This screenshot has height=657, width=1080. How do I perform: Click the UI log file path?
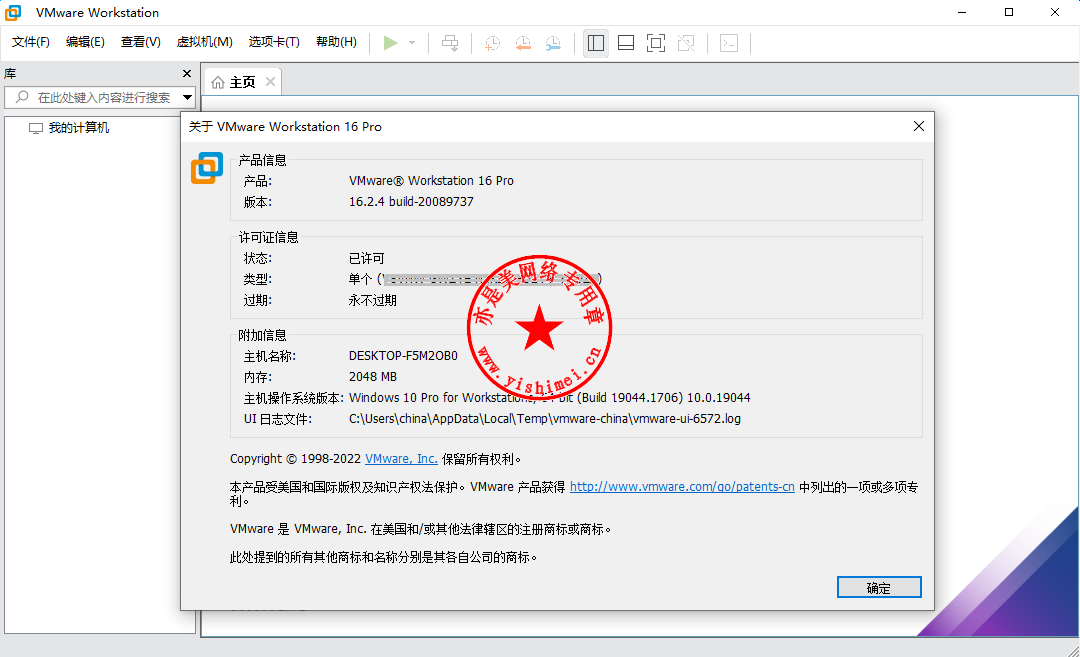tap(545, 419)
